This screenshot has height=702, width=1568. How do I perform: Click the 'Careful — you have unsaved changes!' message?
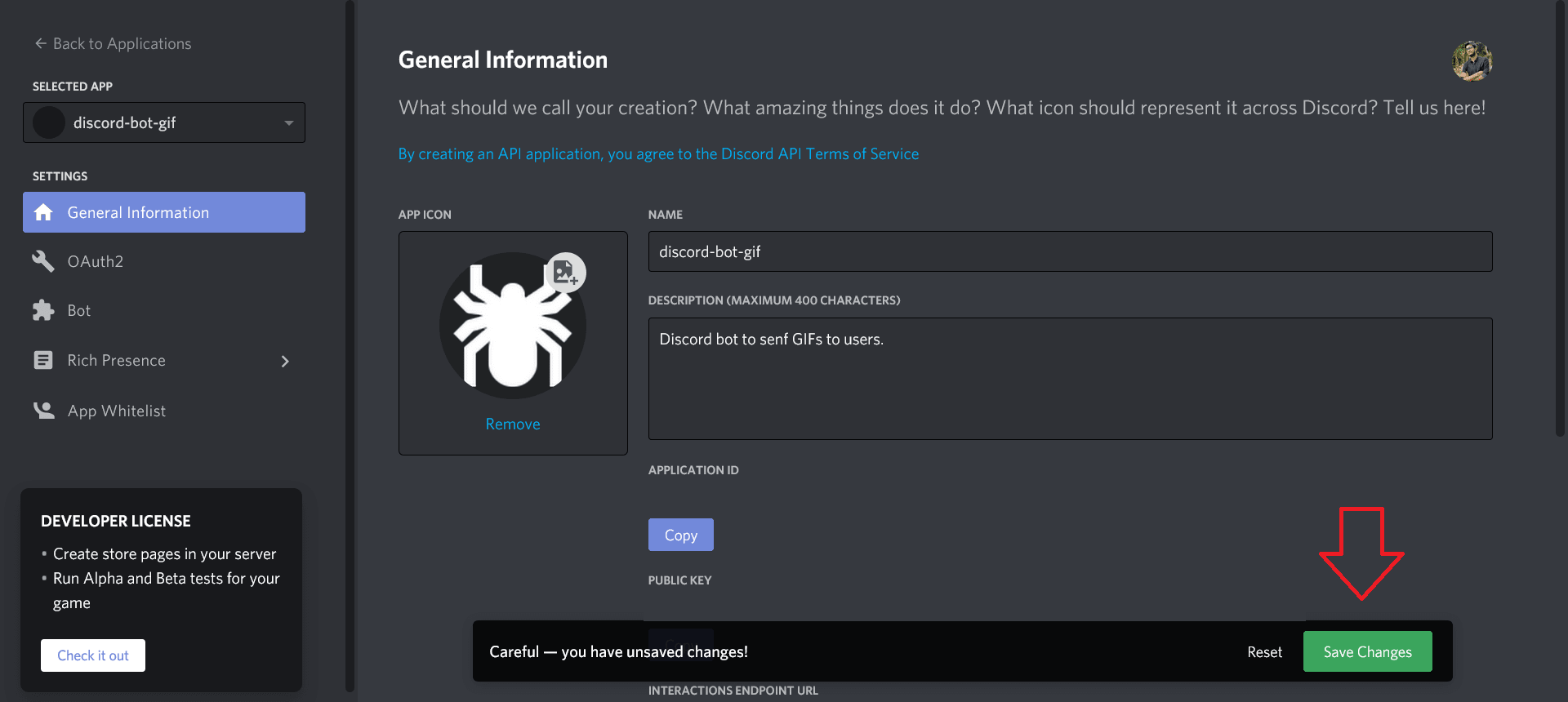pos(618,651)
